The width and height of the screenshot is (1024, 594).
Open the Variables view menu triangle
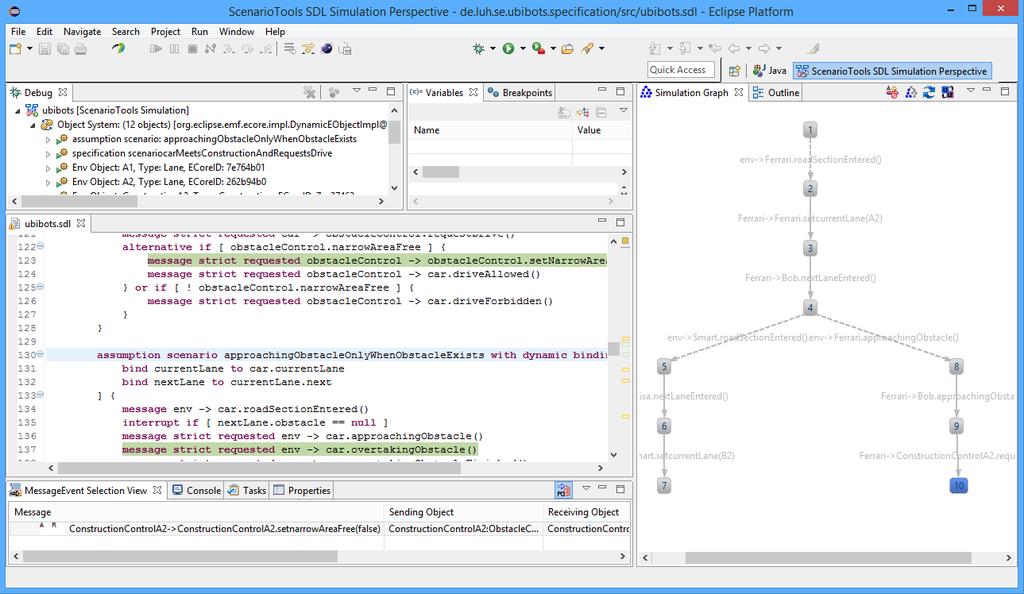[624, 111]
